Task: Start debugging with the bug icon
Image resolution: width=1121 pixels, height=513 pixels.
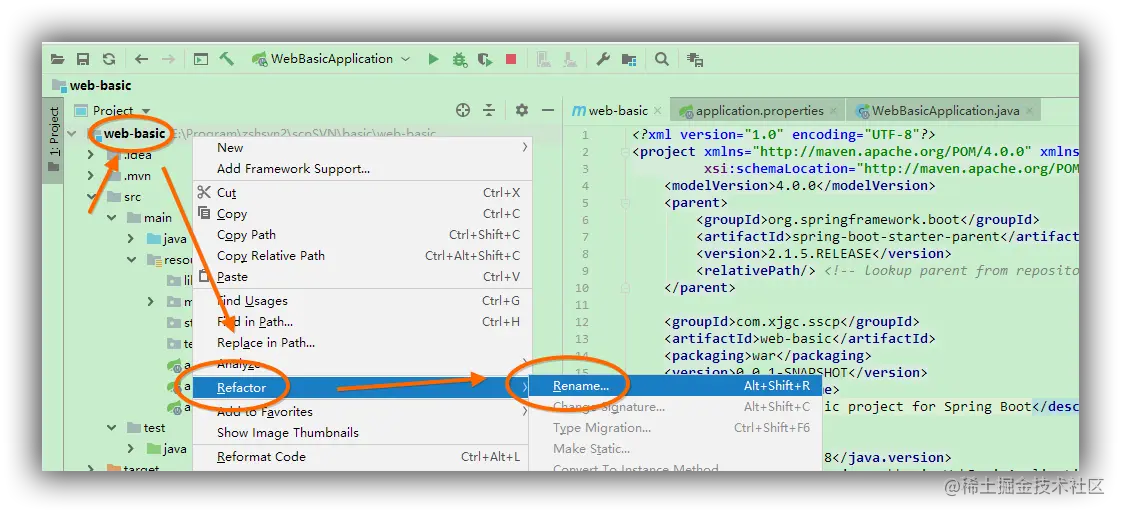Action: coord(460,59)
